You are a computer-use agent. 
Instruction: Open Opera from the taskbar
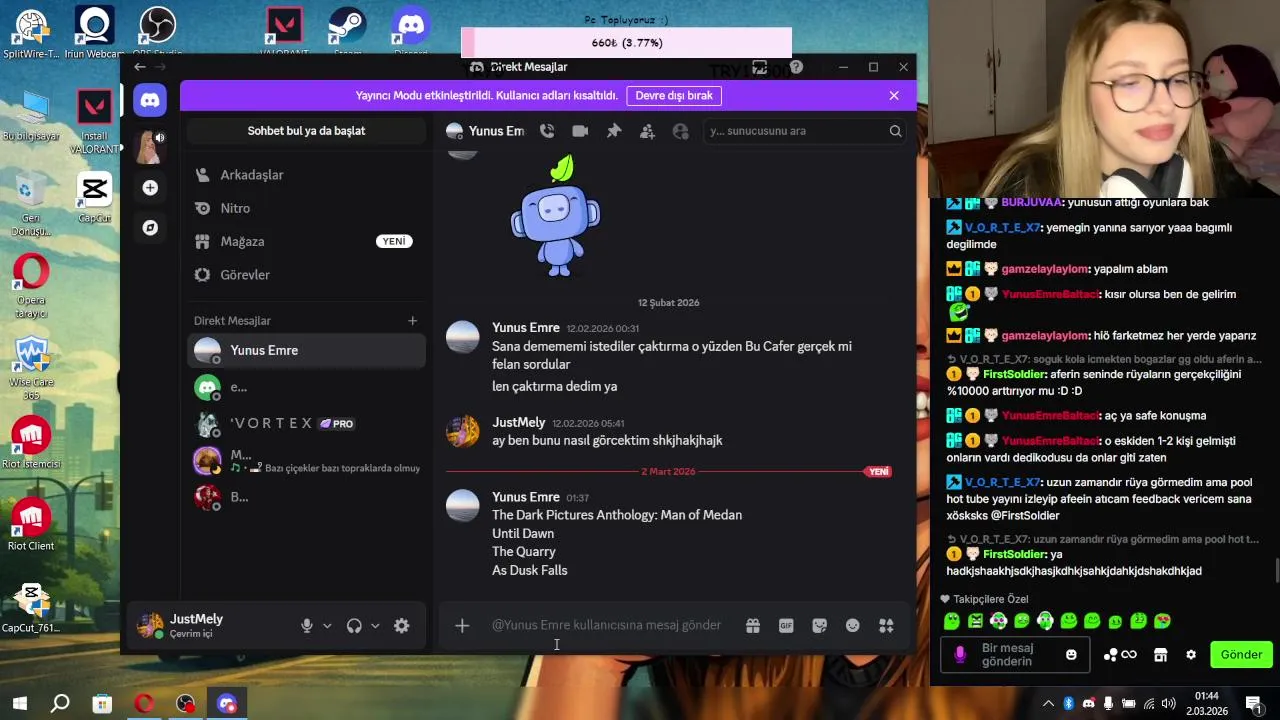[144, 704]
